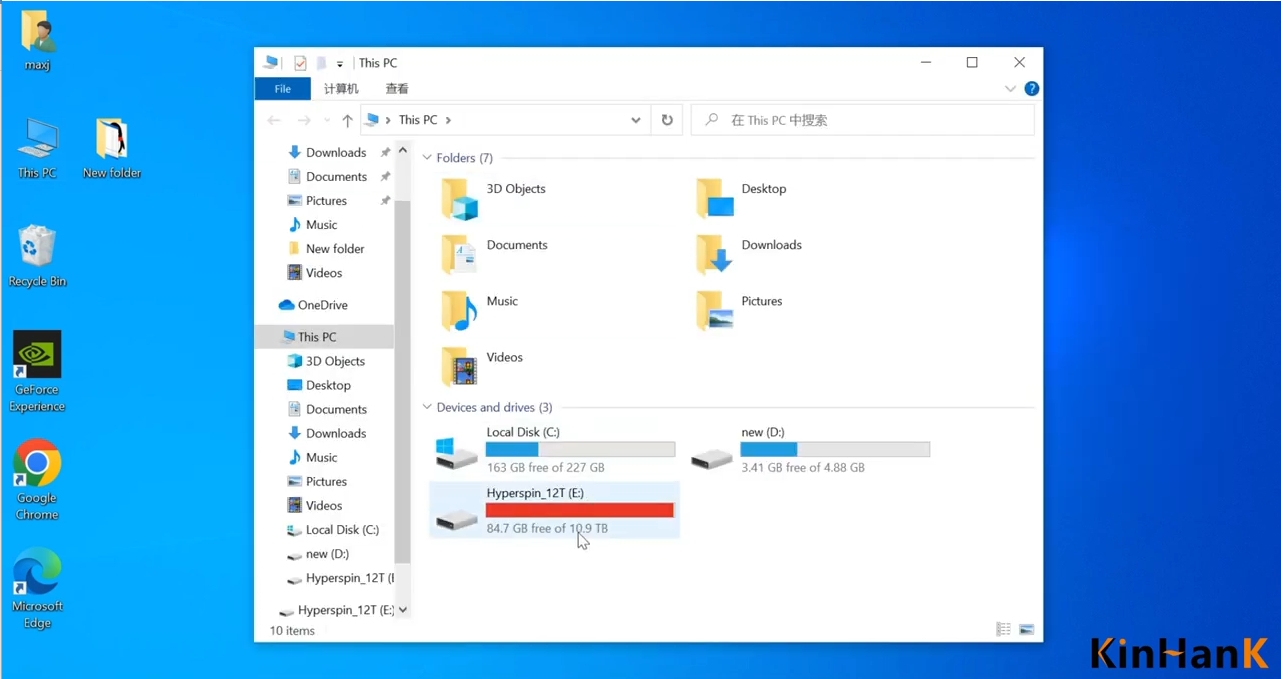Collapse the Folders (7) group
1281x679 pixels.
point(427,158)
